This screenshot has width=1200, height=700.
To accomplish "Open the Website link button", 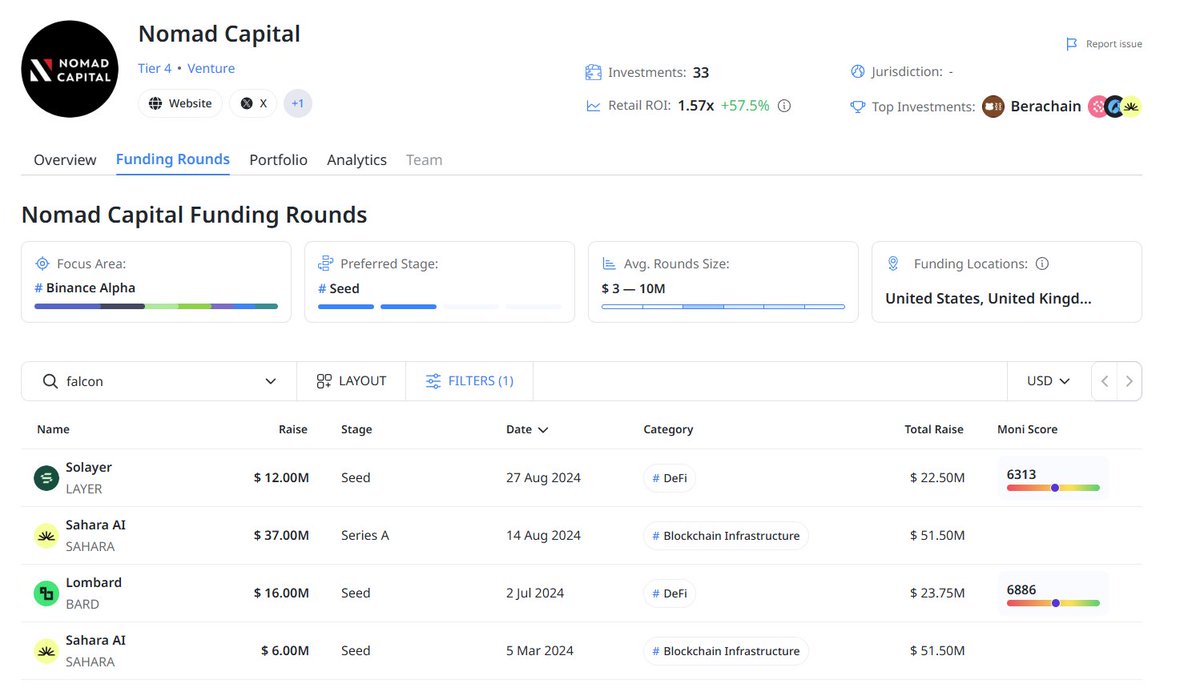I will pos(180,103).
